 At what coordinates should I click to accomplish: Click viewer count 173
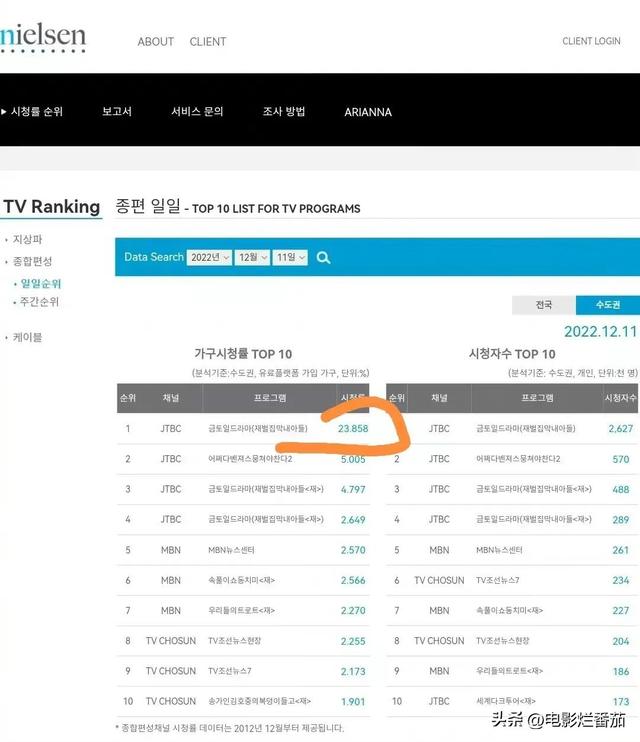coord(621,702)
